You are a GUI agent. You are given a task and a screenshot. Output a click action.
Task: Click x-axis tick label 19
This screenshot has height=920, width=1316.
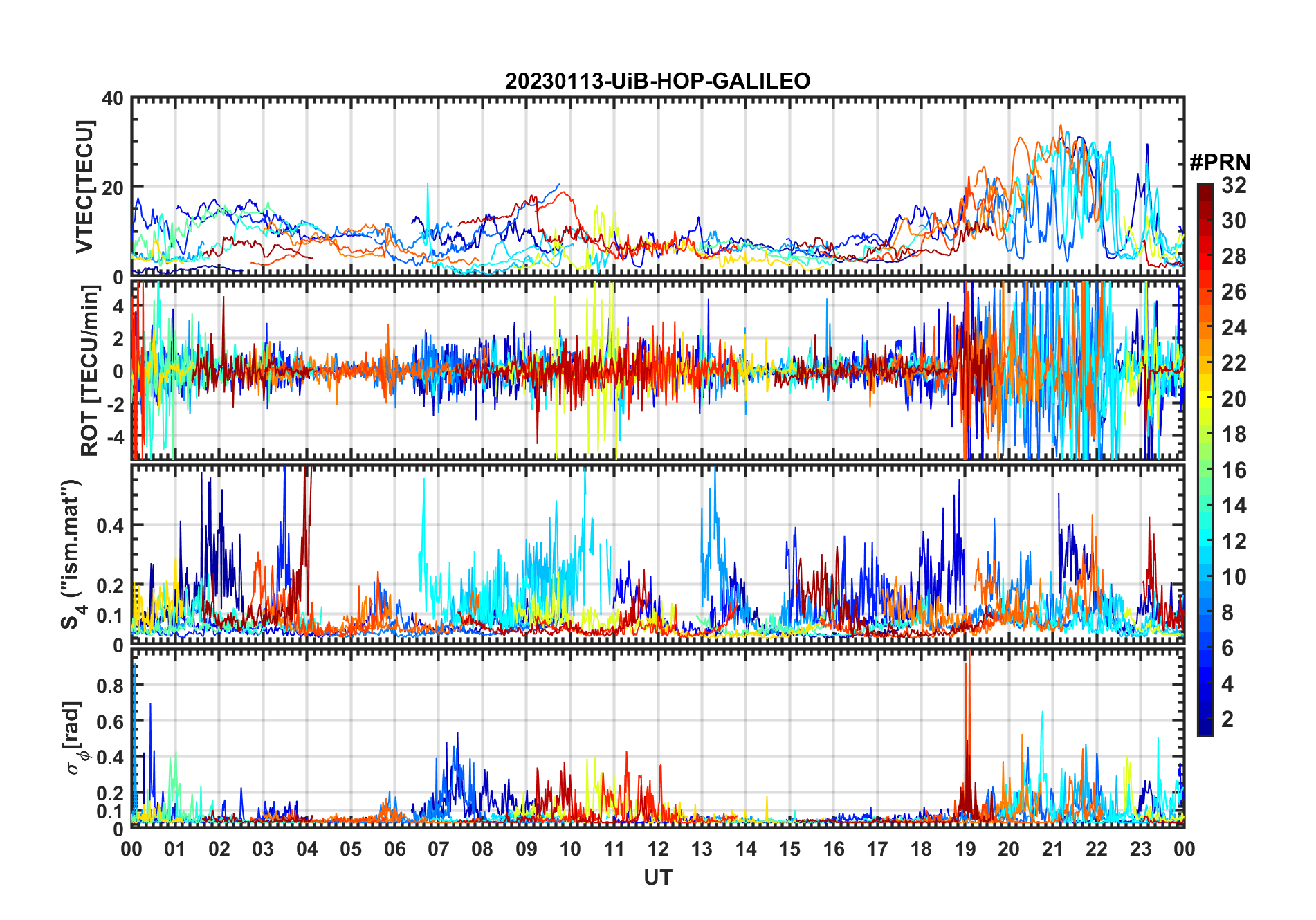[965, 849]
